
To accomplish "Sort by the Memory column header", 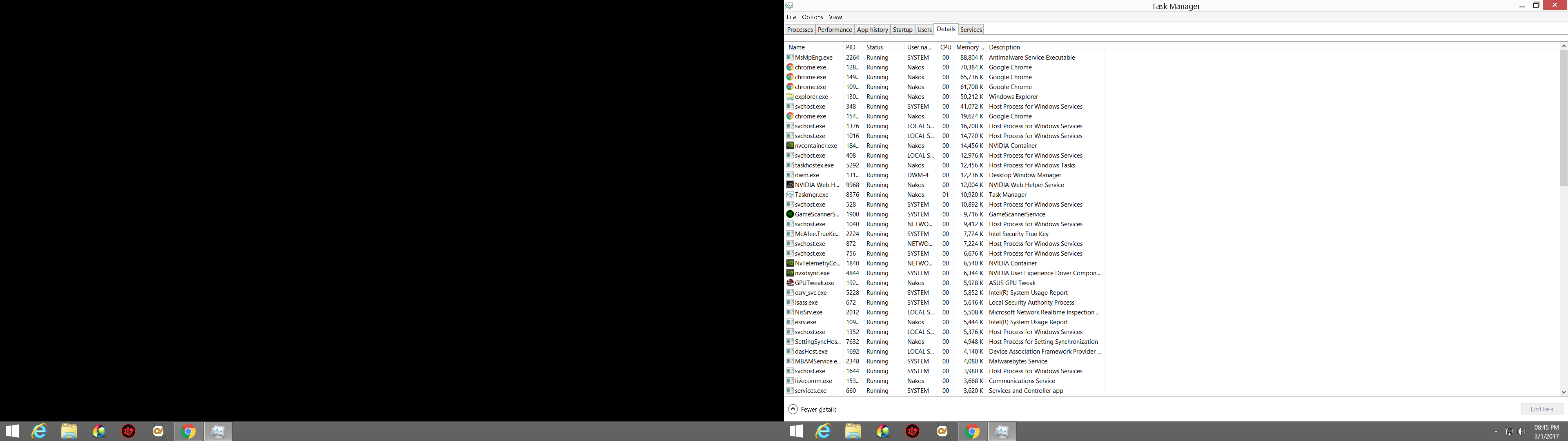I will click(969, 47).
